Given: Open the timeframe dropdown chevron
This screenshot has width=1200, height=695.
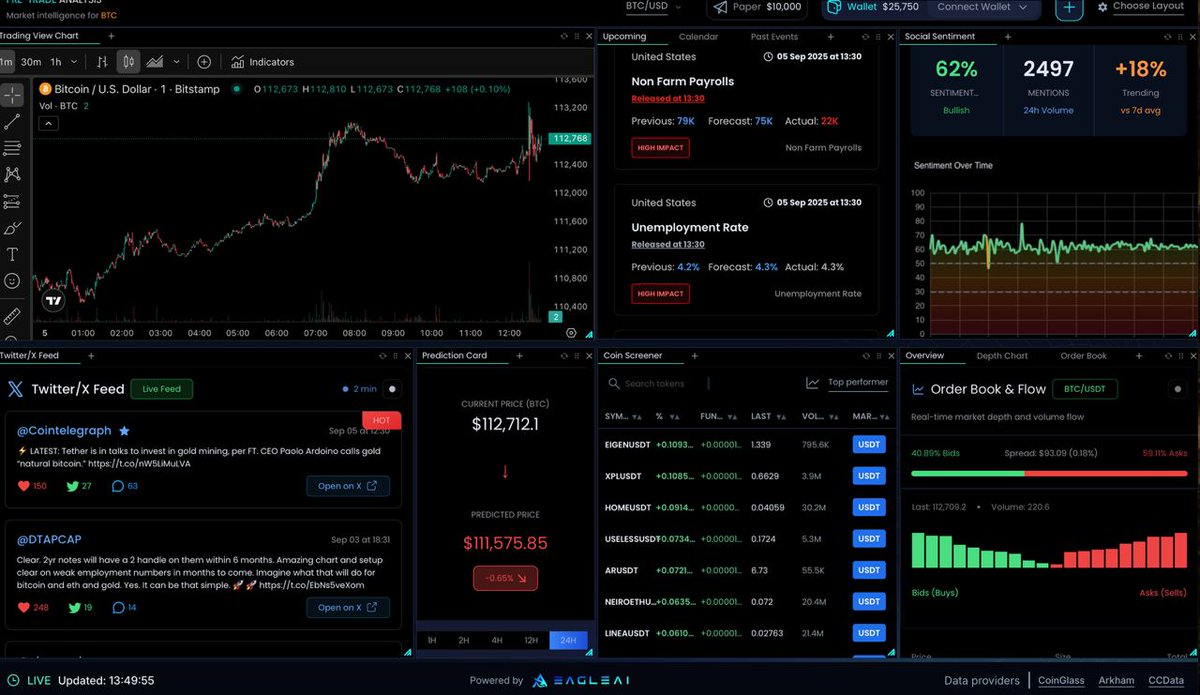Looking at the screenshot, I should (x=74, y=62).
